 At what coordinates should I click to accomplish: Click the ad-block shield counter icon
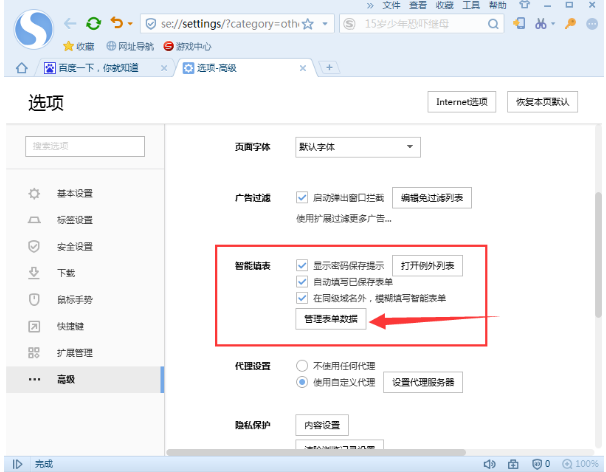pos(541,464)
